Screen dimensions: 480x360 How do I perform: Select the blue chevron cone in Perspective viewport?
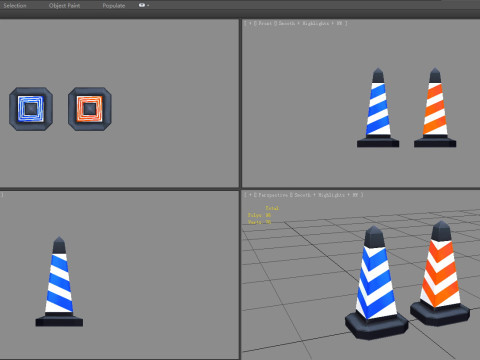376,283
